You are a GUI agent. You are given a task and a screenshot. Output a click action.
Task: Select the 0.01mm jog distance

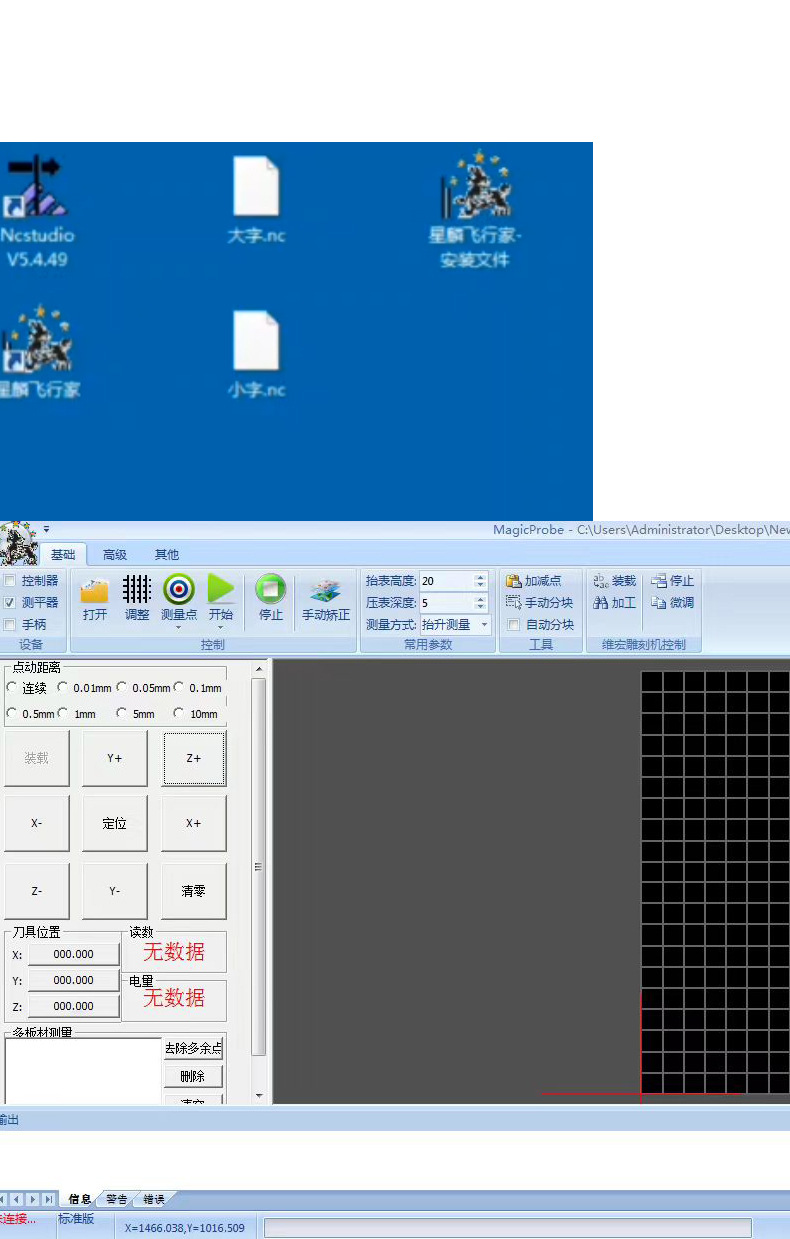[63, 688]
